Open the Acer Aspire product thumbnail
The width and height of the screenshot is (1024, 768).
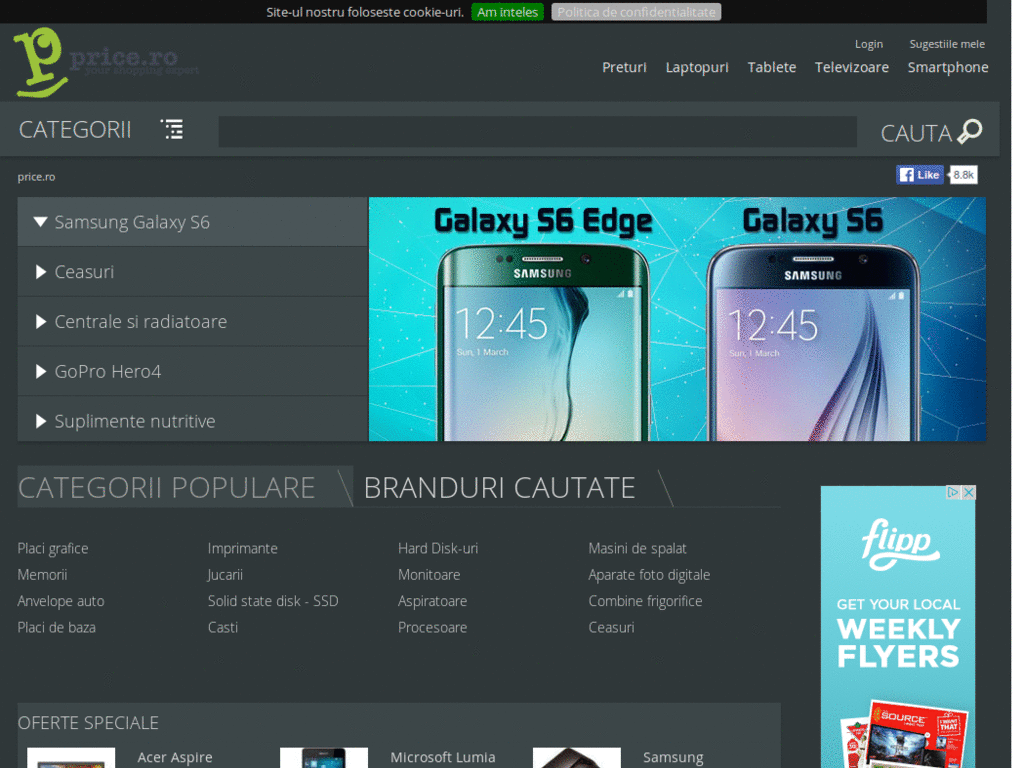coord(71,758)
